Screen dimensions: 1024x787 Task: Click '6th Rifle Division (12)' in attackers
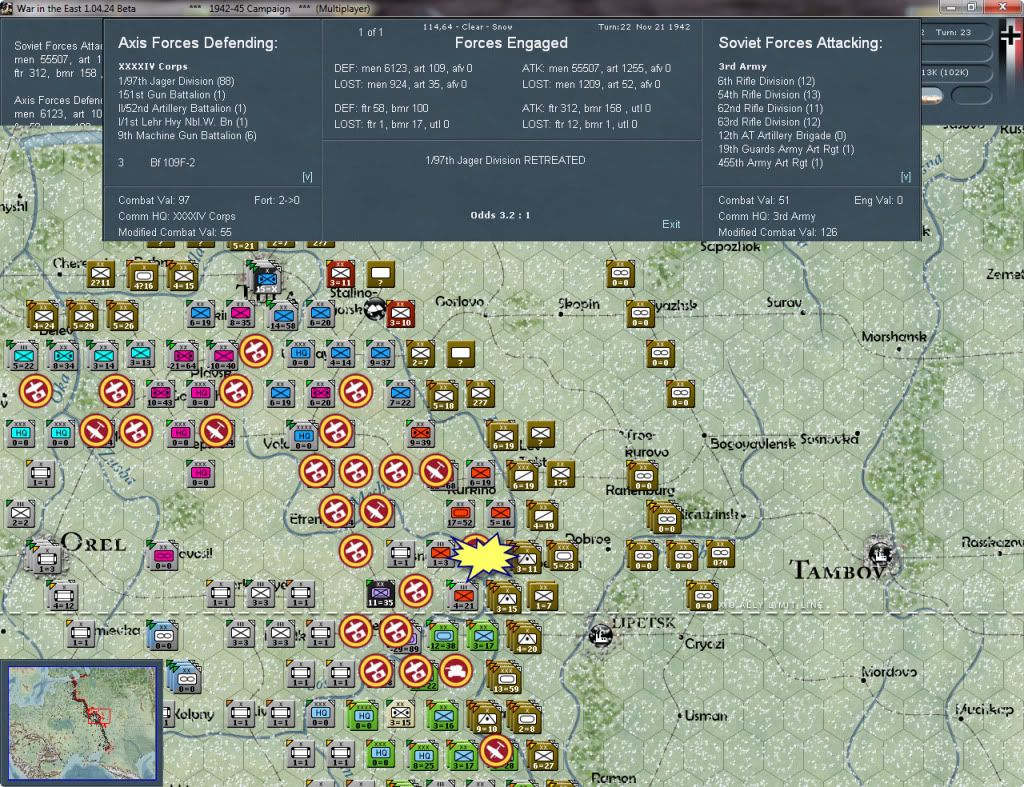tap(766, 82)
